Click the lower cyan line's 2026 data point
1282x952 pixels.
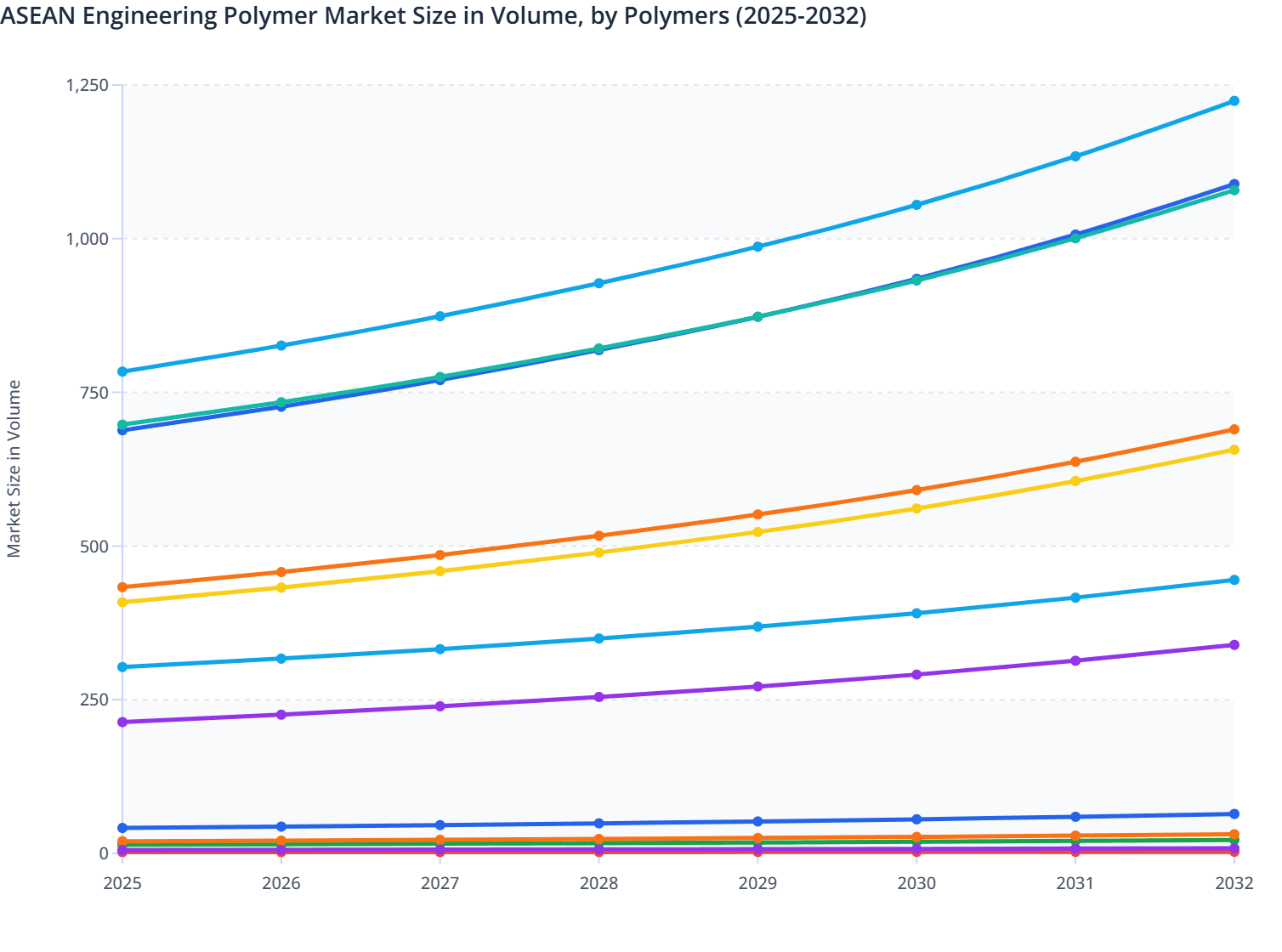pyautogui.click(x=281, y=657)
